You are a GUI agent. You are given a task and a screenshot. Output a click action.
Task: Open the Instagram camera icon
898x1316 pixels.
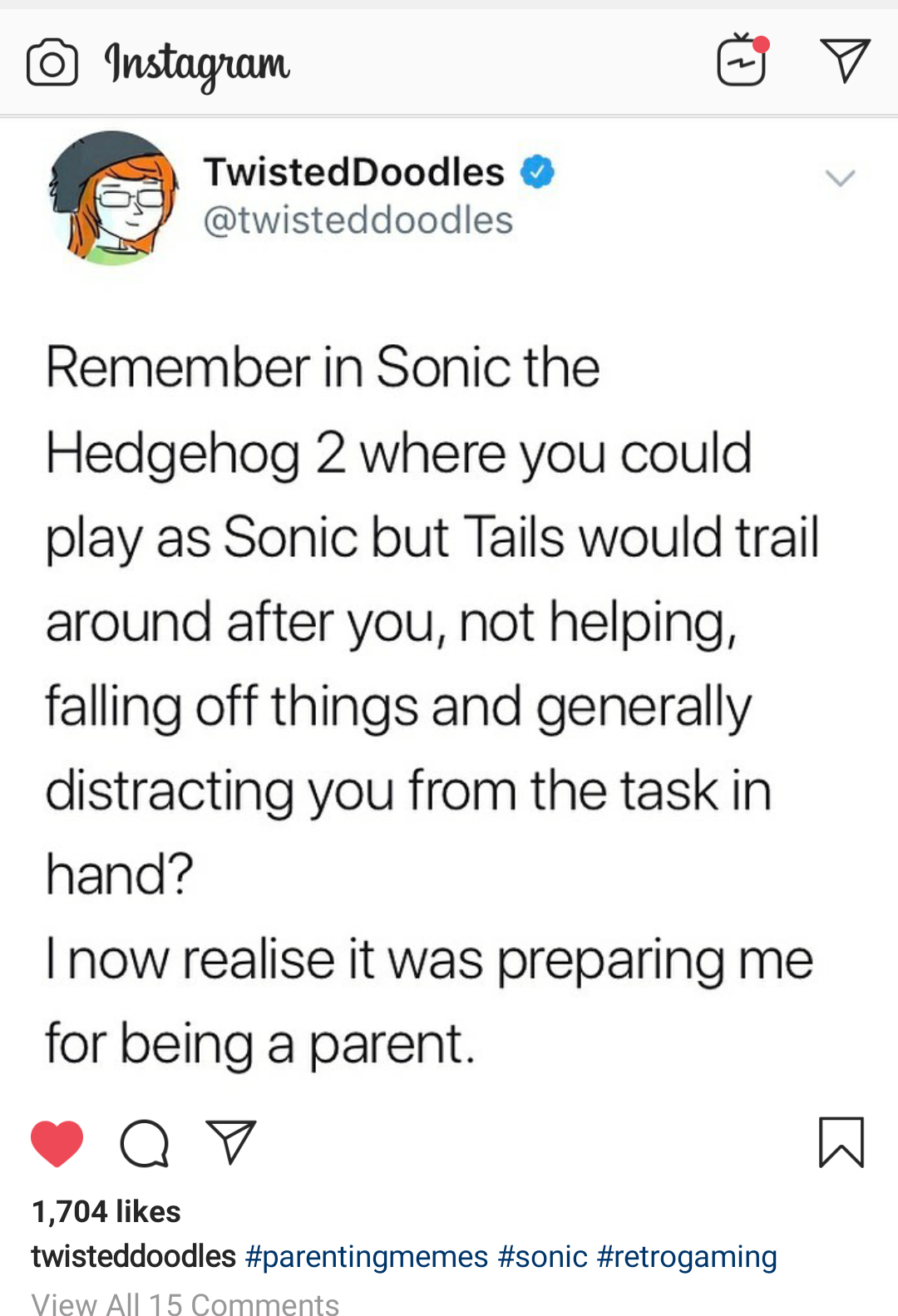52,63
